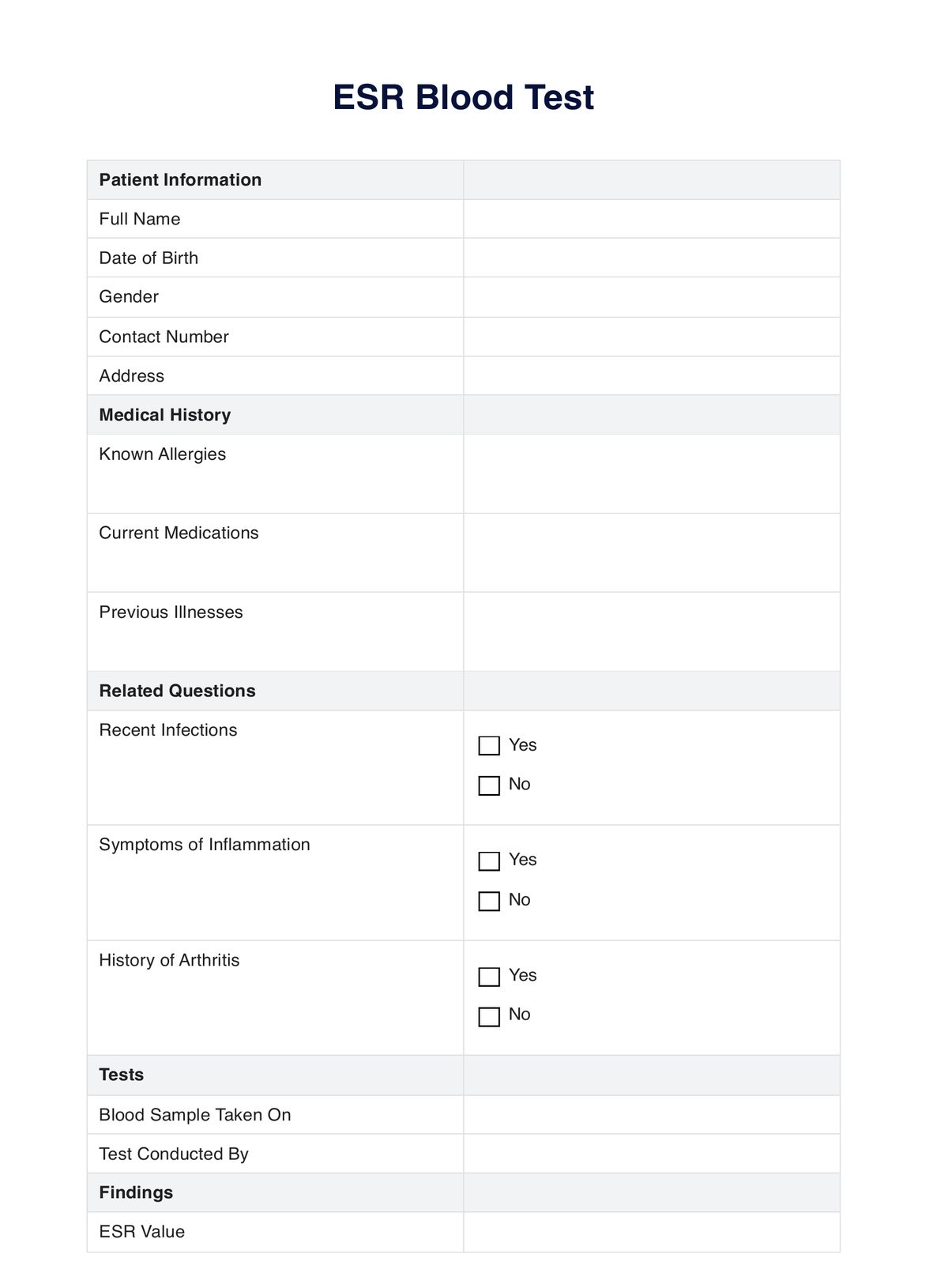Mark No for History of Arthritis
Image resolution: width=929 pixels, height=1288 pixels.
coord(490,1016)
